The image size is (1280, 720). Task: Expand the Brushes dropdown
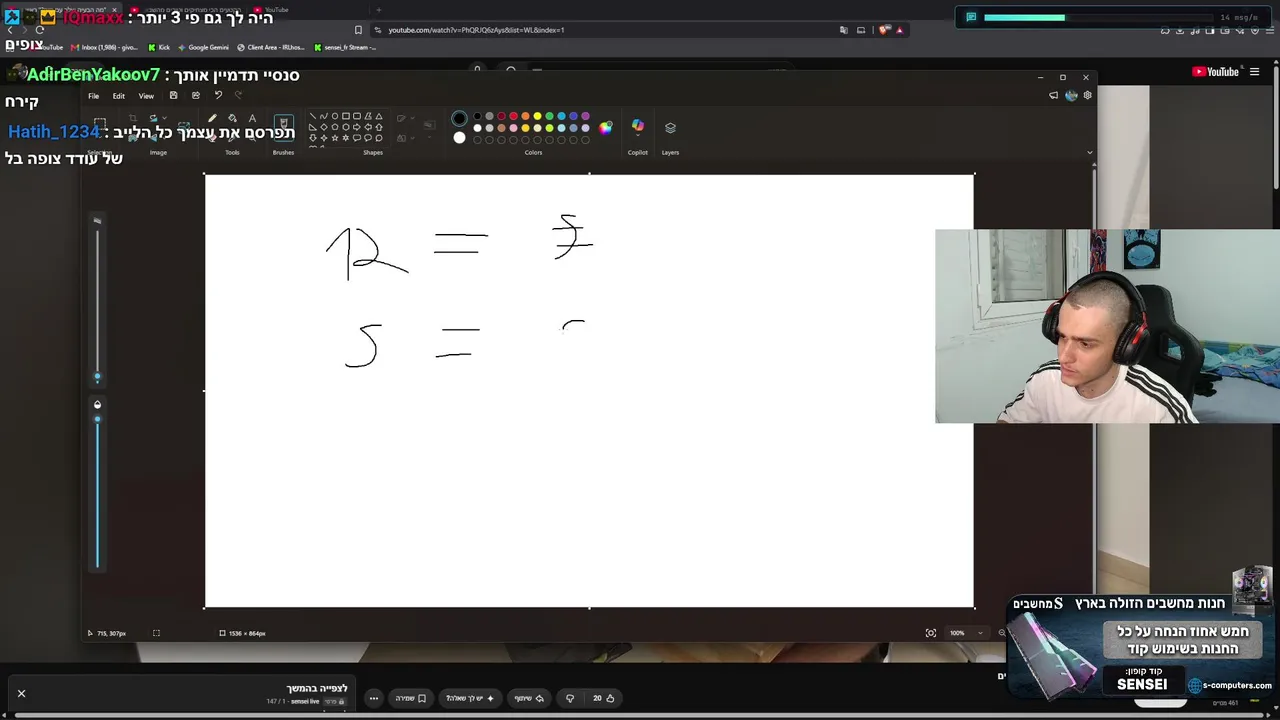coord(284,140)
